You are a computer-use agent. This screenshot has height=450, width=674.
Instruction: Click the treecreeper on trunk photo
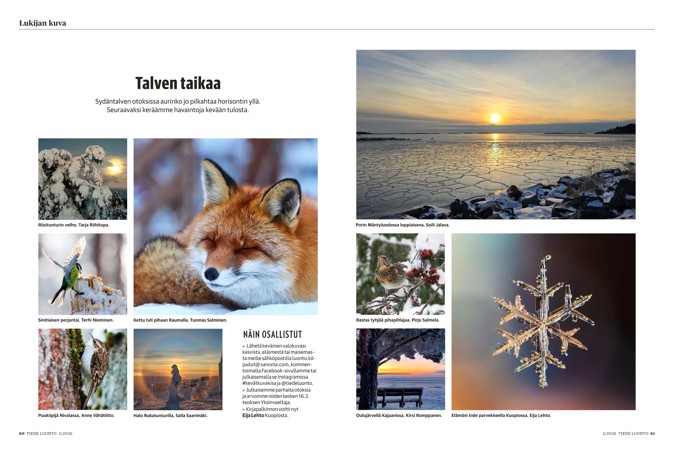click(x=83, y=369)
